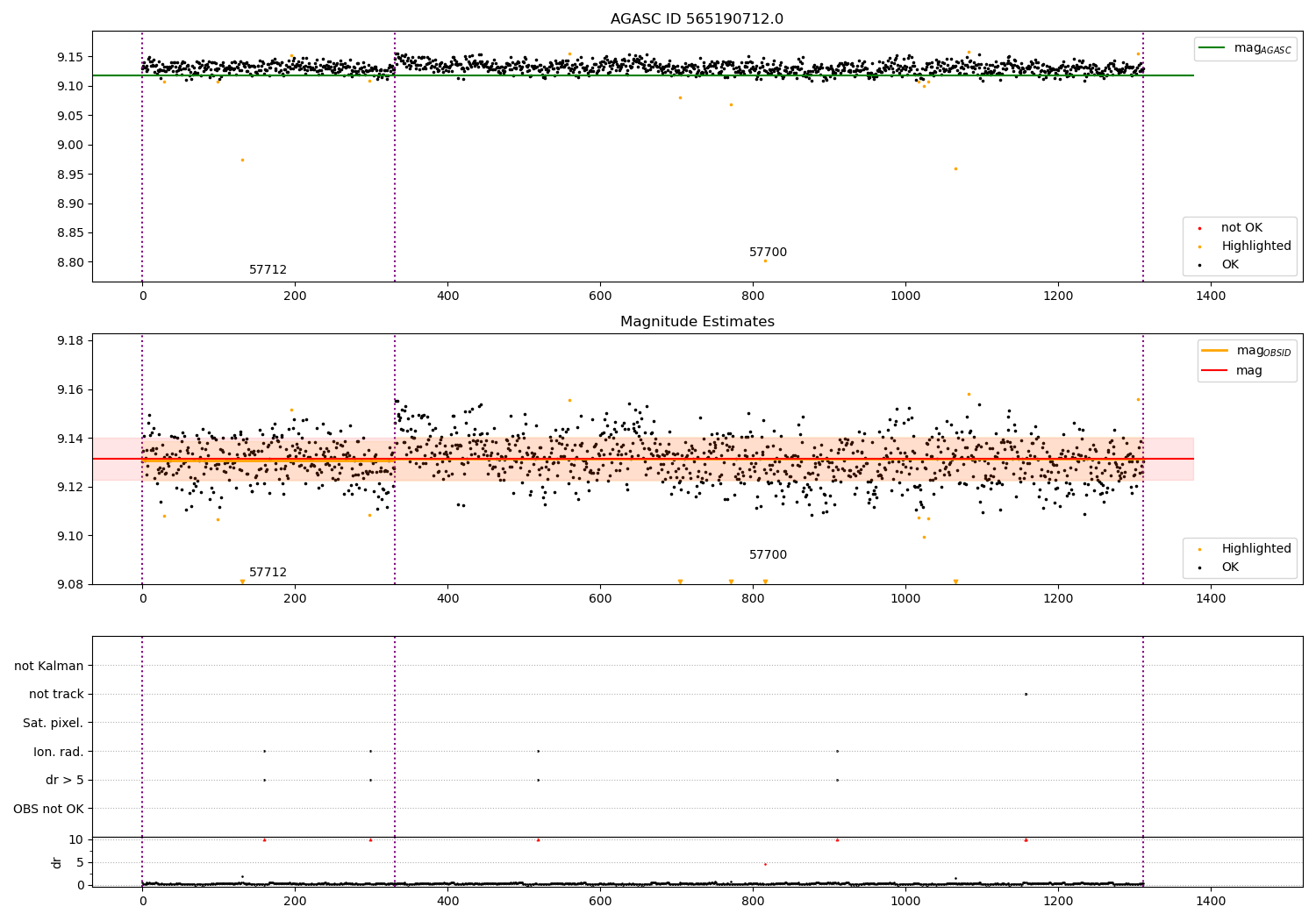Click the 'OBS not OK' row label
The width and height of the screenshot is (1316, 921).
(49, 809)
